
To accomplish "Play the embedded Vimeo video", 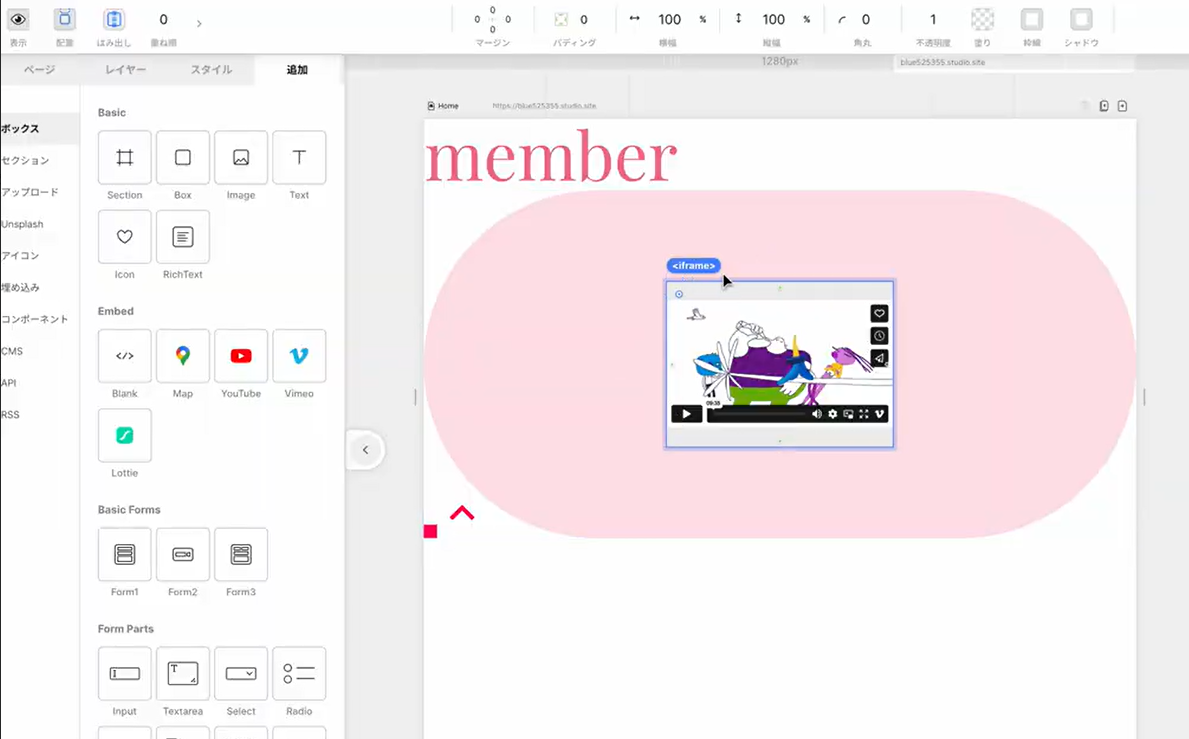I will point(686,414).
